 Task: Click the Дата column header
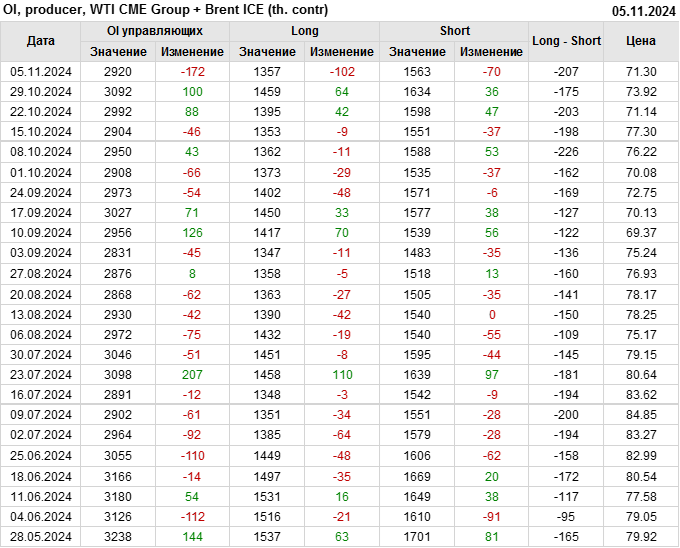[40, 41]
